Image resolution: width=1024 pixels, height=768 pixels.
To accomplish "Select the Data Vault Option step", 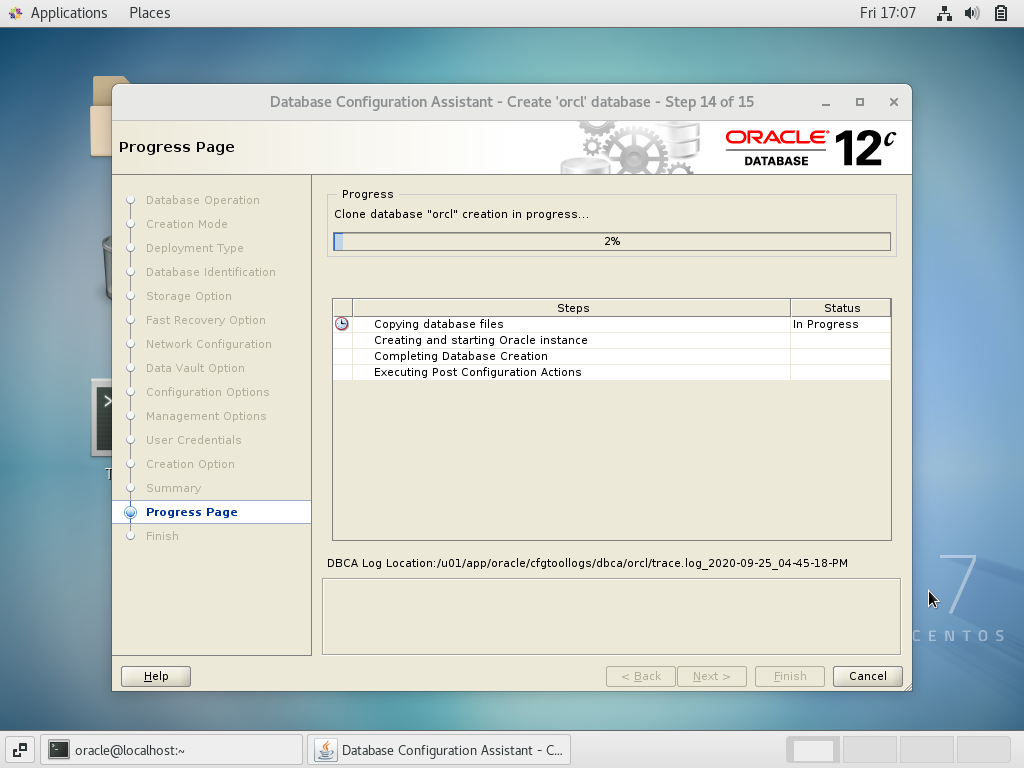I will (x=195, y=368).
